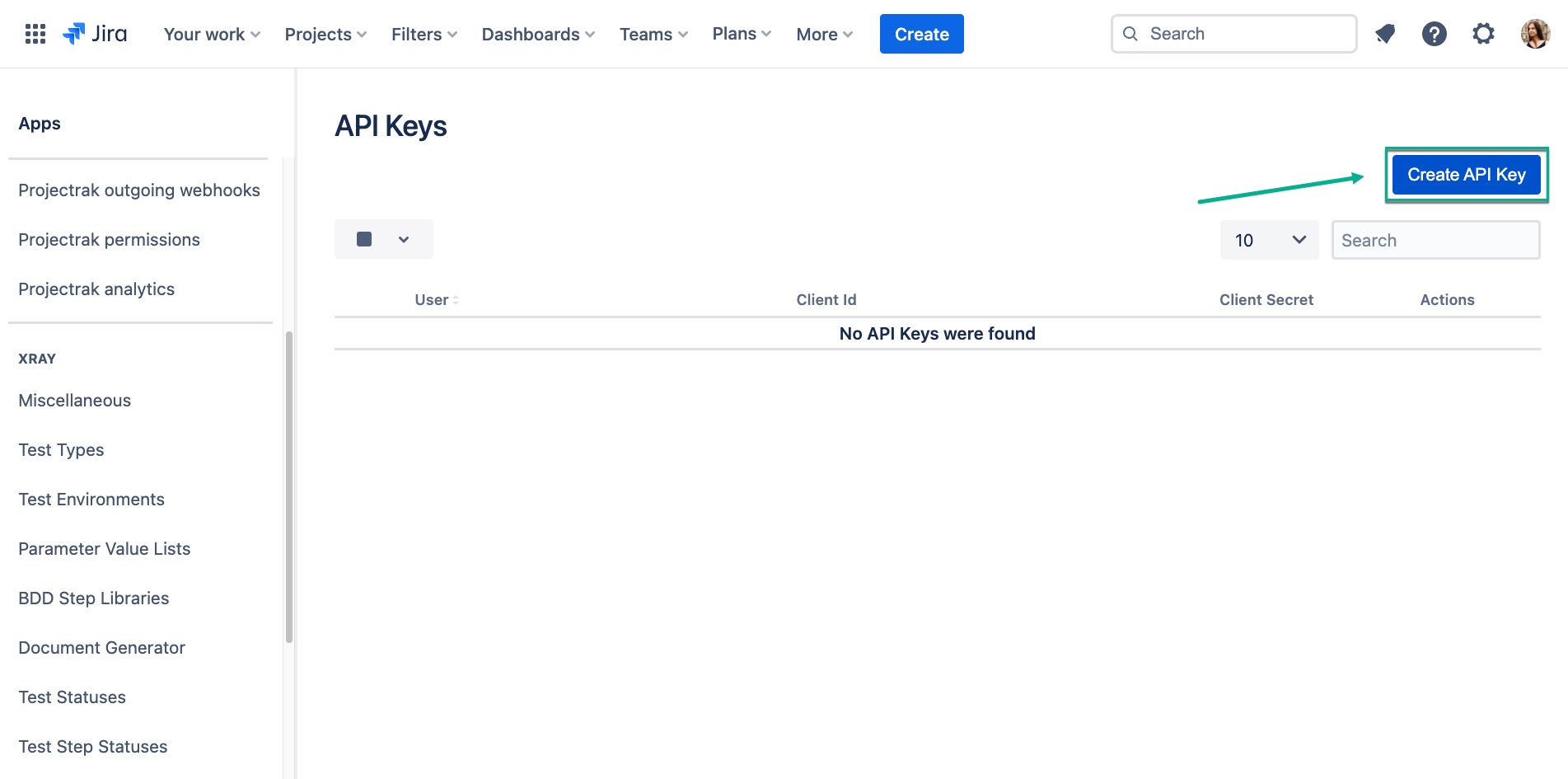Open the Dashboards menu
1568x779 pixels.
point(538,35)
